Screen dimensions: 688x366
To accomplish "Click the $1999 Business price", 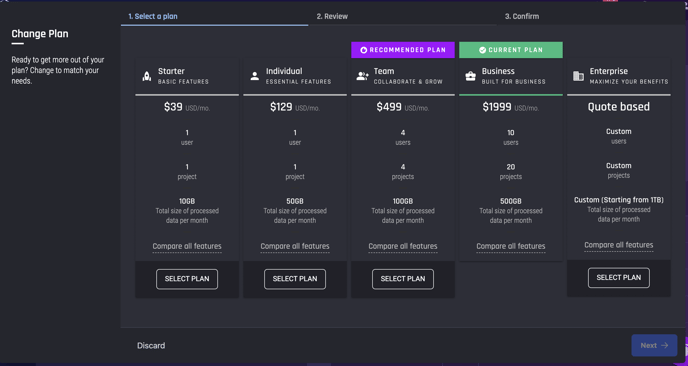I will pyautogui.click(x=497, y=107).
